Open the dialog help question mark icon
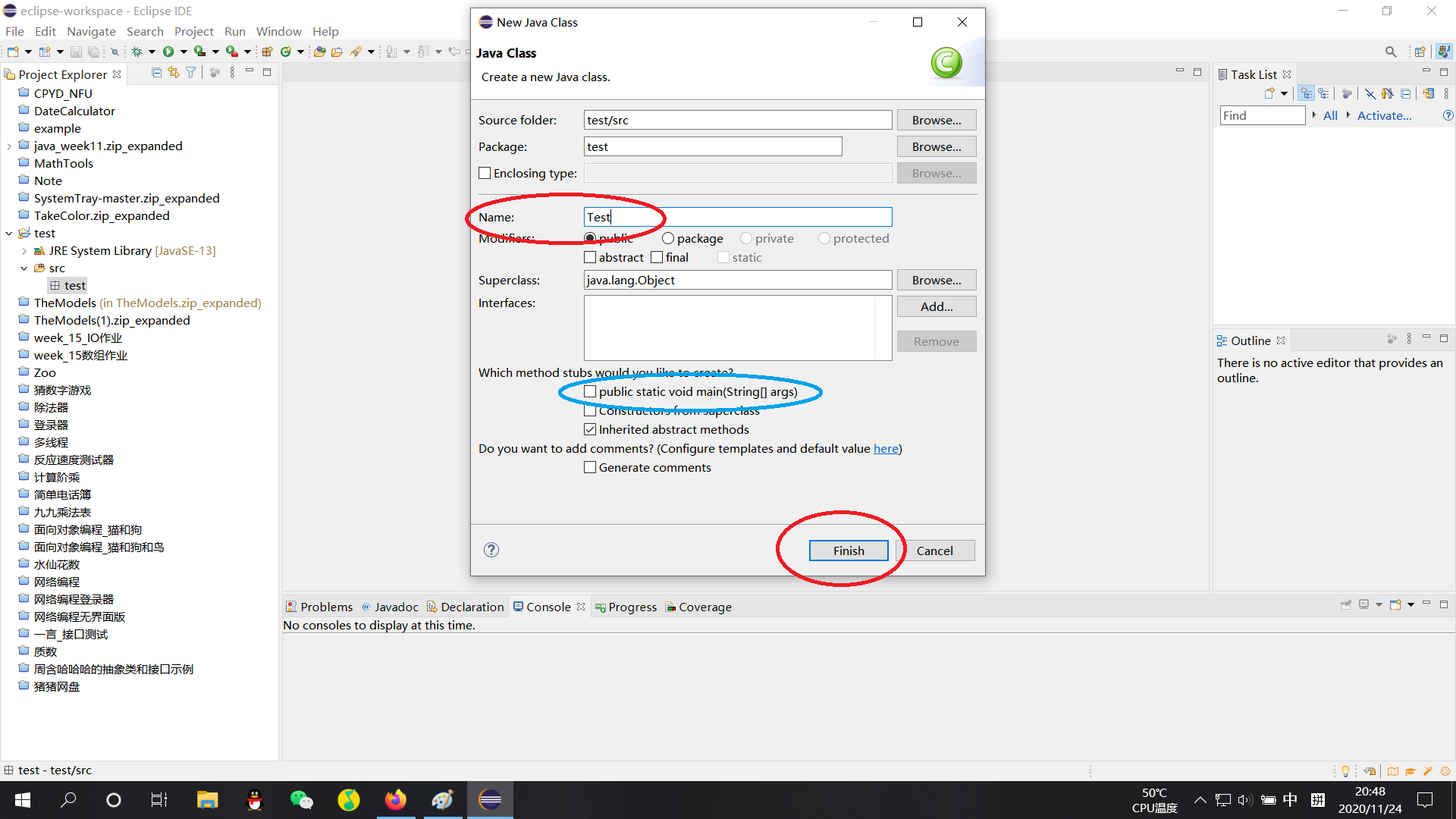Image resolution: width=1456 pixels, height=819 pixels. pyautogui.click(x=491, y=550)
